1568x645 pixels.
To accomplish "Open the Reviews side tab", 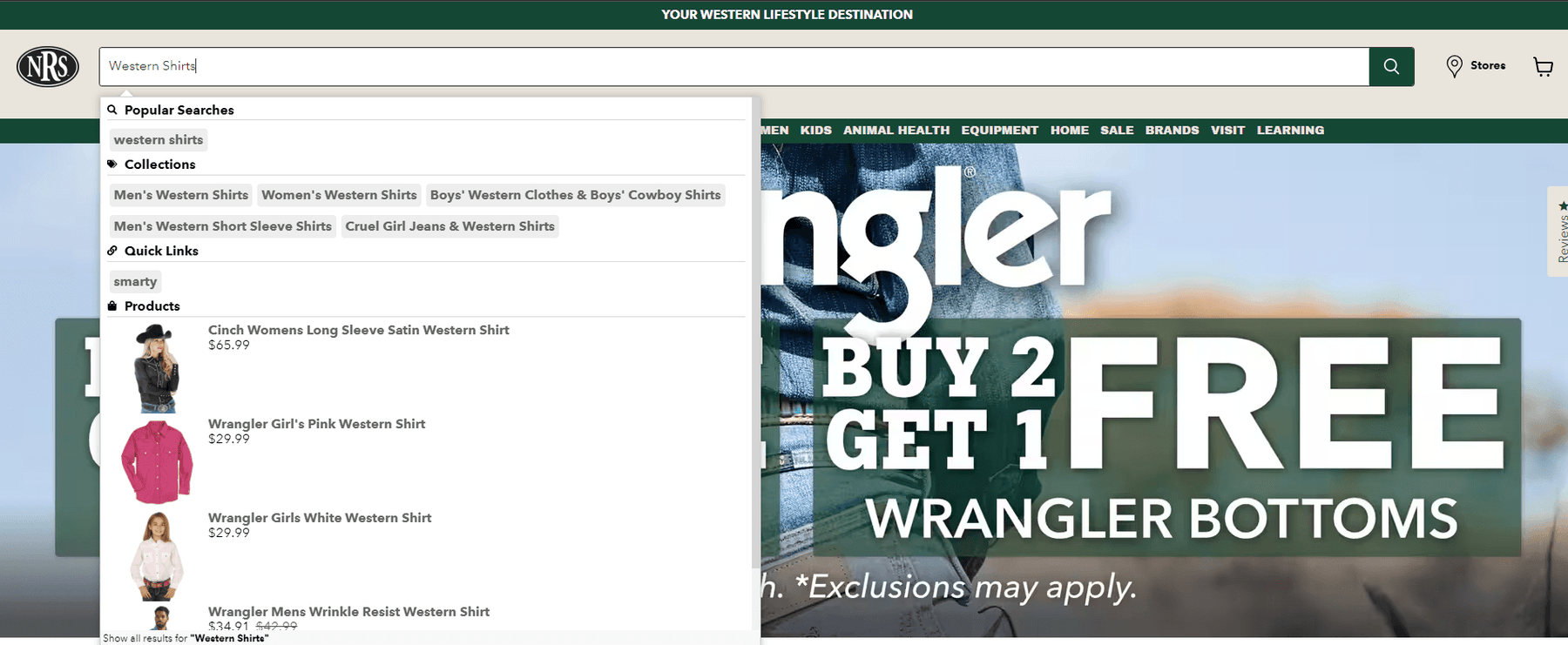I will (1559, 232).
